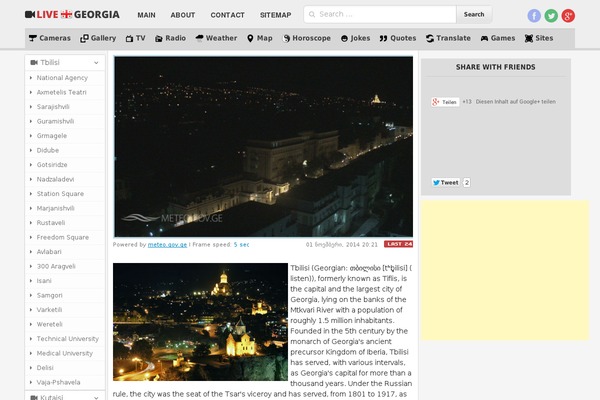
Task: Select Vaja-Pshavela camera
Action: coord(59,382)
